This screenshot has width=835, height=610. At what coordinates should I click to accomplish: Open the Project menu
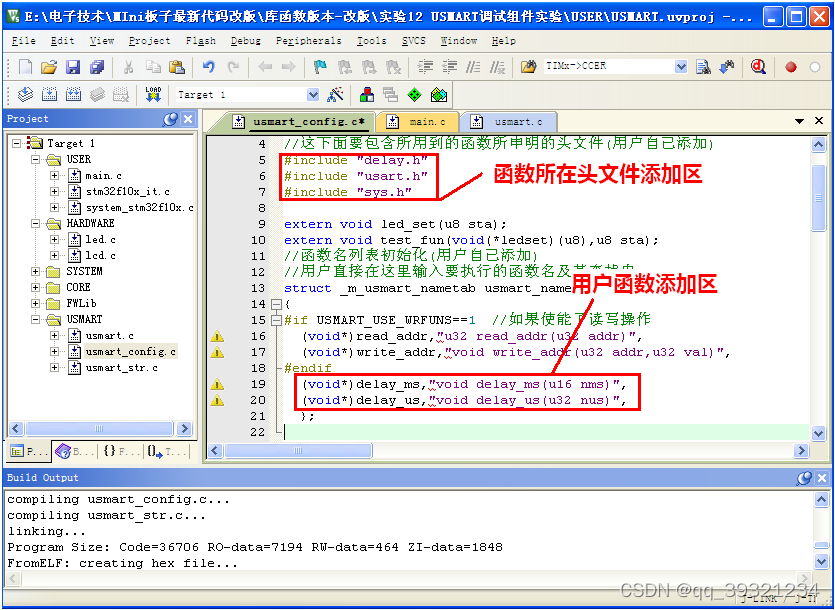pos(149,41)
